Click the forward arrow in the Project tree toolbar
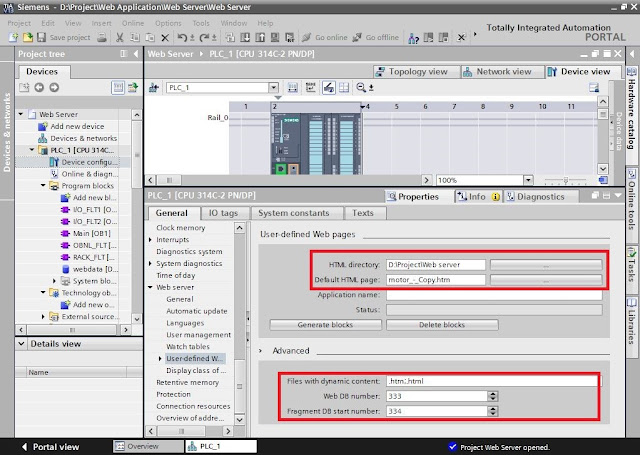 click(54, 87)
